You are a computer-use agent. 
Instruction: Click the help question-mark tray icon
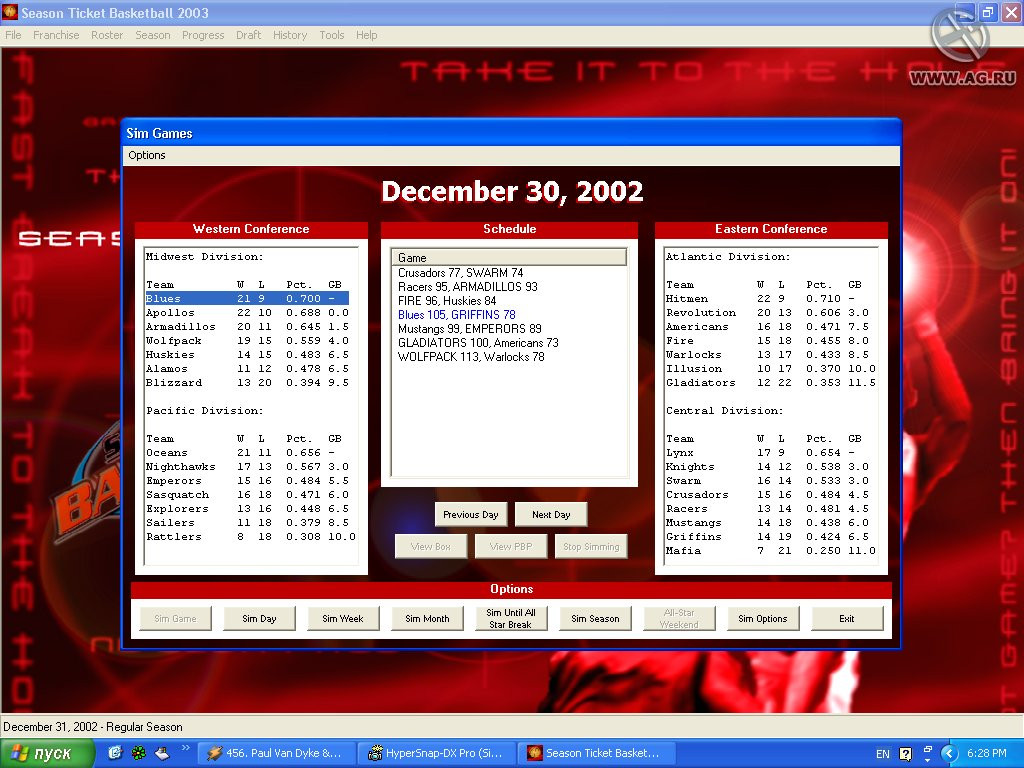[905, 754]
